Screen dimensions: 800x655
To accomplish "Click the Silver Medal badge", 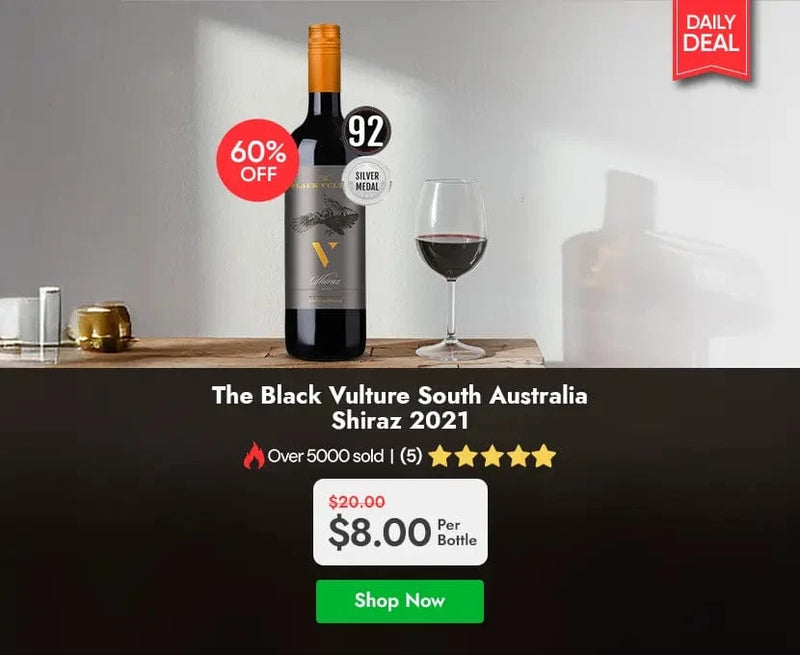I will [x=367, y=181].
